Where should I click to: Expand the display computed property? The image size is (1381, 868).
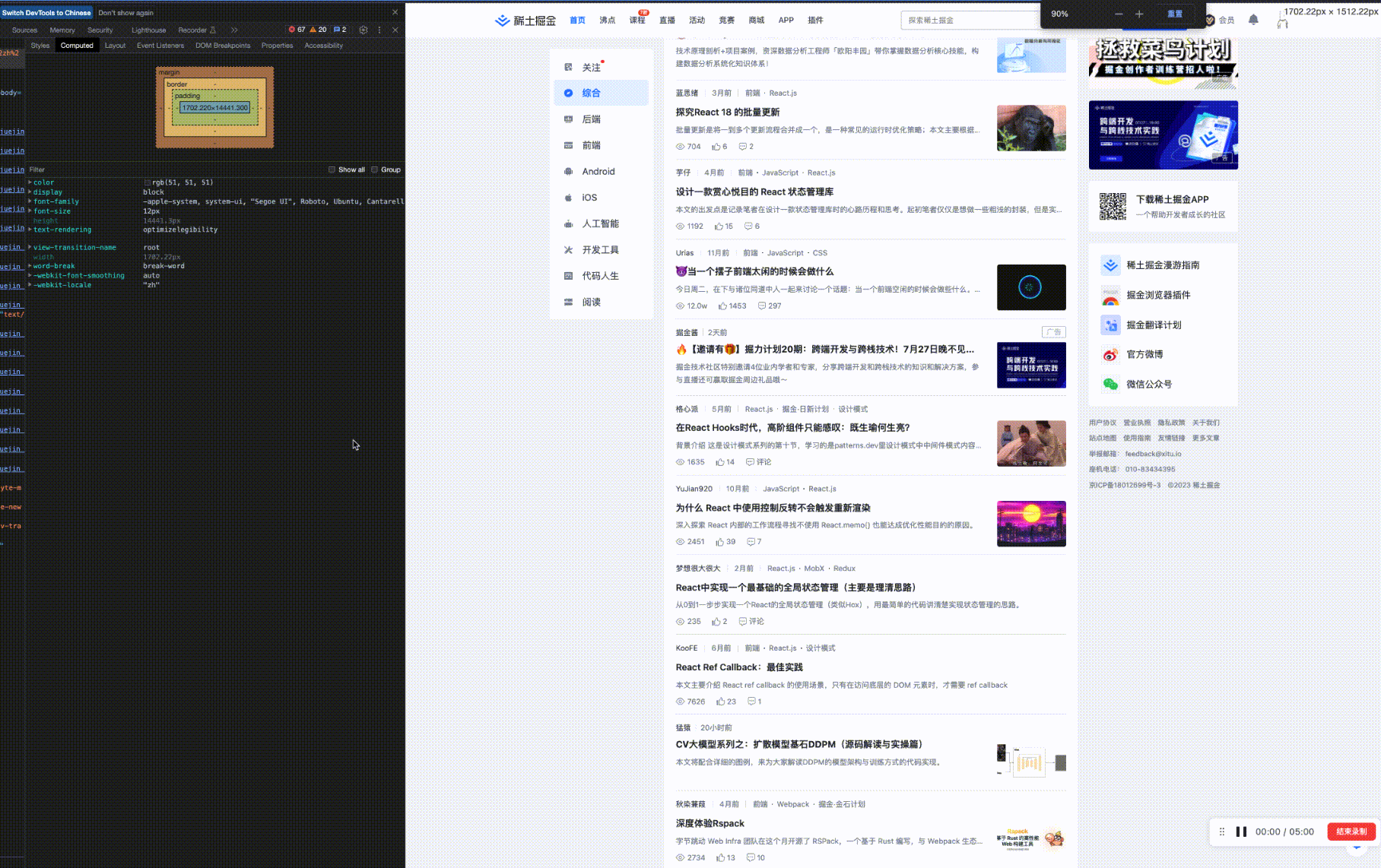pyautogui.click(x=30, y=192)
